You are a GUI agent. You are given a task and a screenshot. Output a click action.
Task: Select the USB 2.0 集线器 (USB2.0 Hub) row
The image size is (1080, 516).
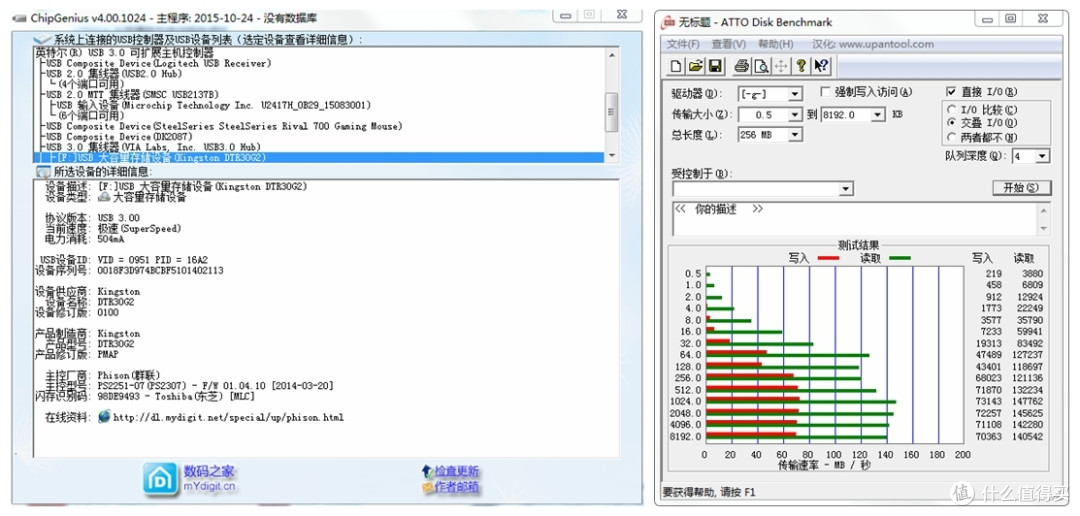click(114, 74)
